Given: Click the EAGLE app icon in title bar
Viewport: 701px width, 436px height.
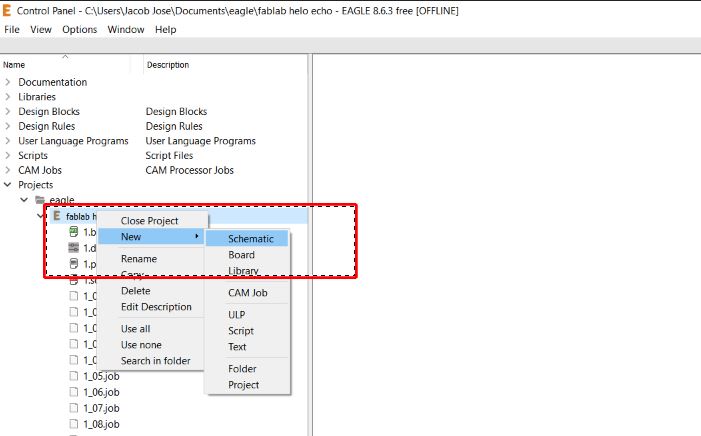Looking at the screenshot, I should tap(7, 10).
